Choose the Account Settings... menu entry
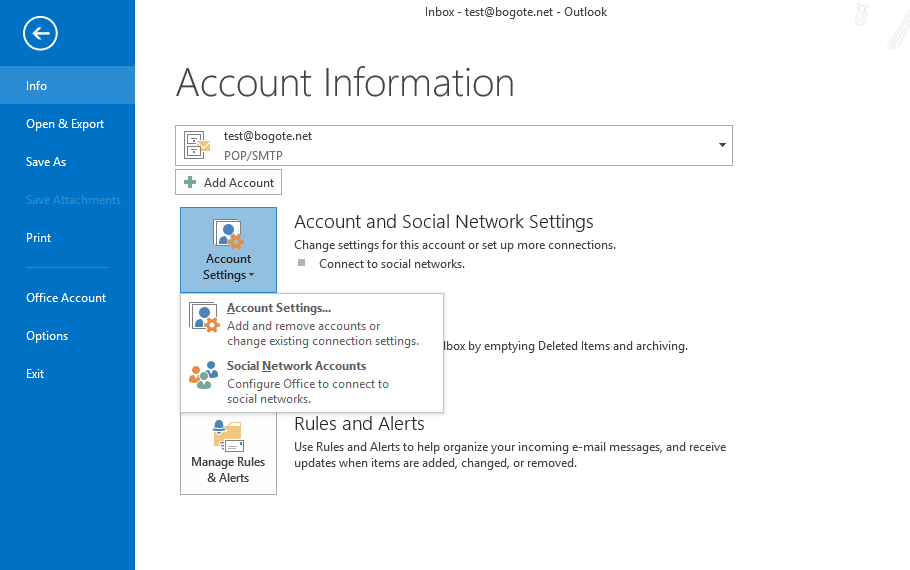 pyautogui.click(x=278, y=308)
